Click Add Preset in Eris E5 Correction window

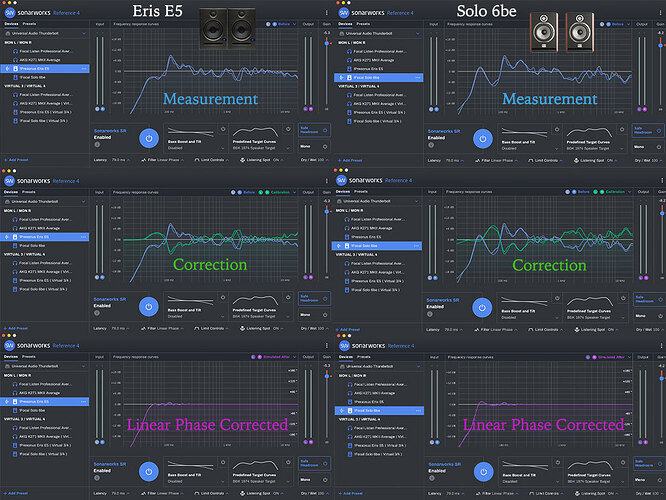(16, 328)
